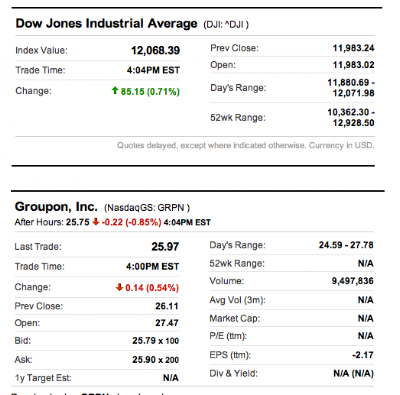Click the Groupon Day's Range 24.59 - 27.78
Image resolution: width=400 pixels, height=395 pixels.
click(x=346, y=245)
